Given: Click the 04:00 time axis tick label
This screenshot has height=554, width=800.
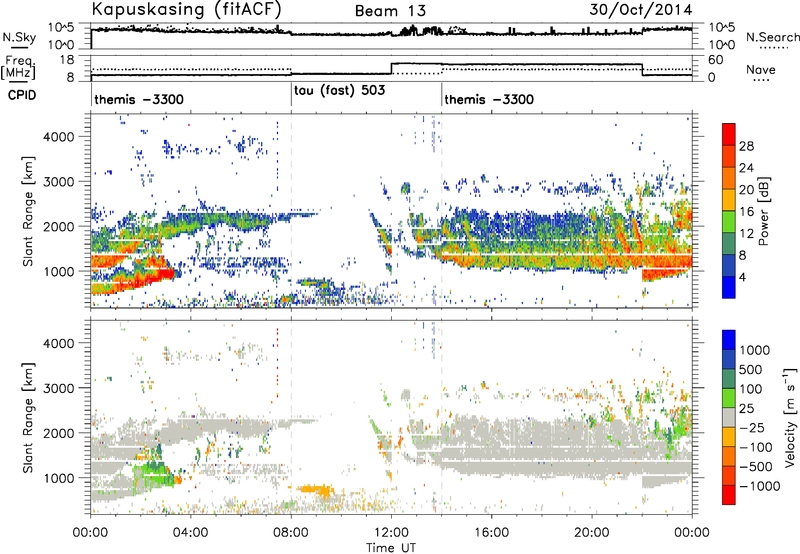Looking at the screenshot, I should click(x=191, y=532).
